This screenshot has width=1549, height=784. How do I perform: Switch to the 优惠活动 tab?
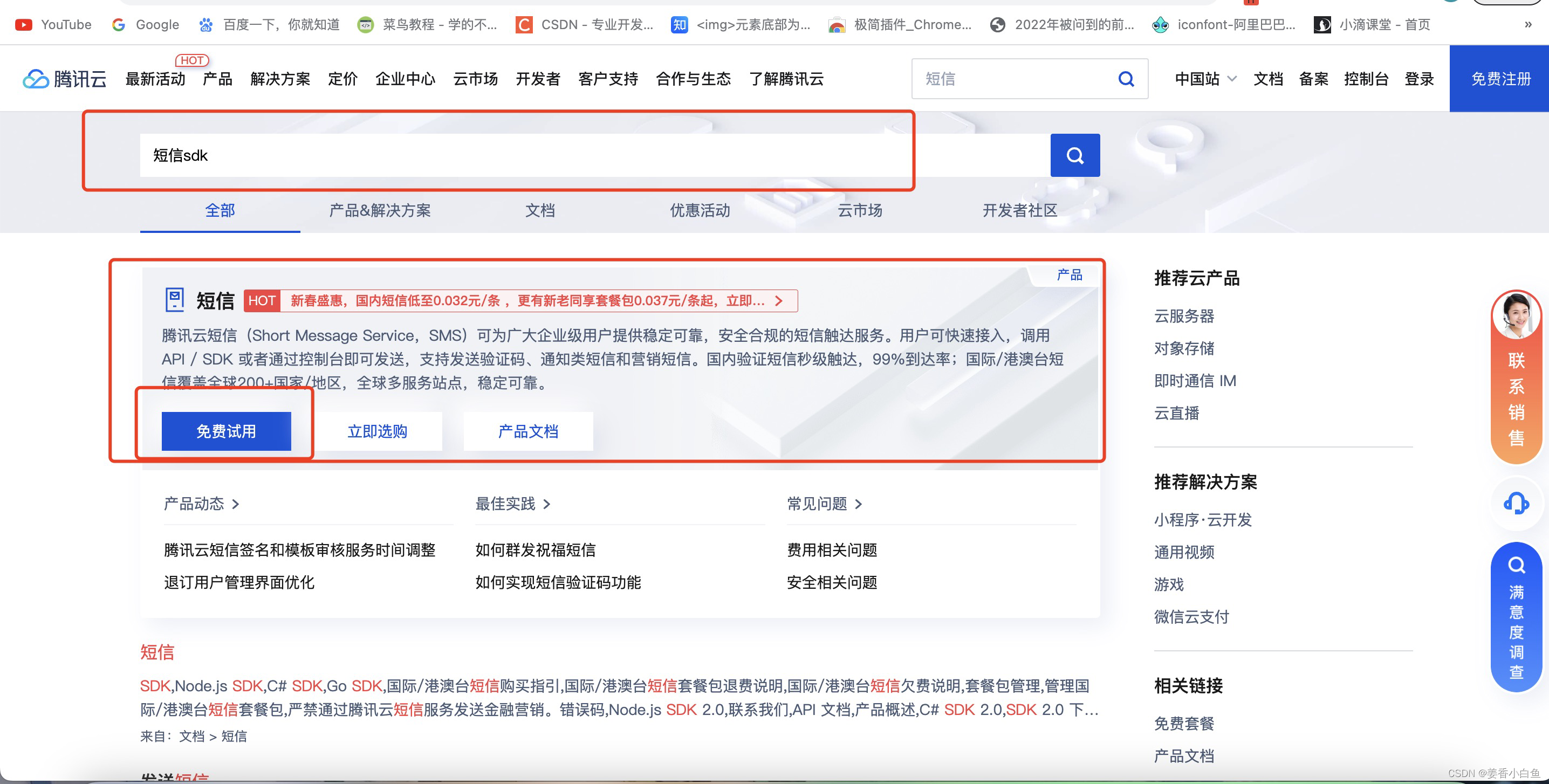coord(700,210)
